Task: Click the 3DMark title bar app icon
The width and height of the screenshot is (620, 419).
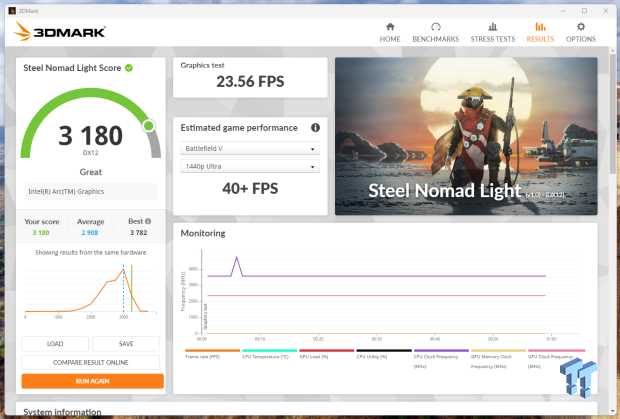Action: click(12, 11)
